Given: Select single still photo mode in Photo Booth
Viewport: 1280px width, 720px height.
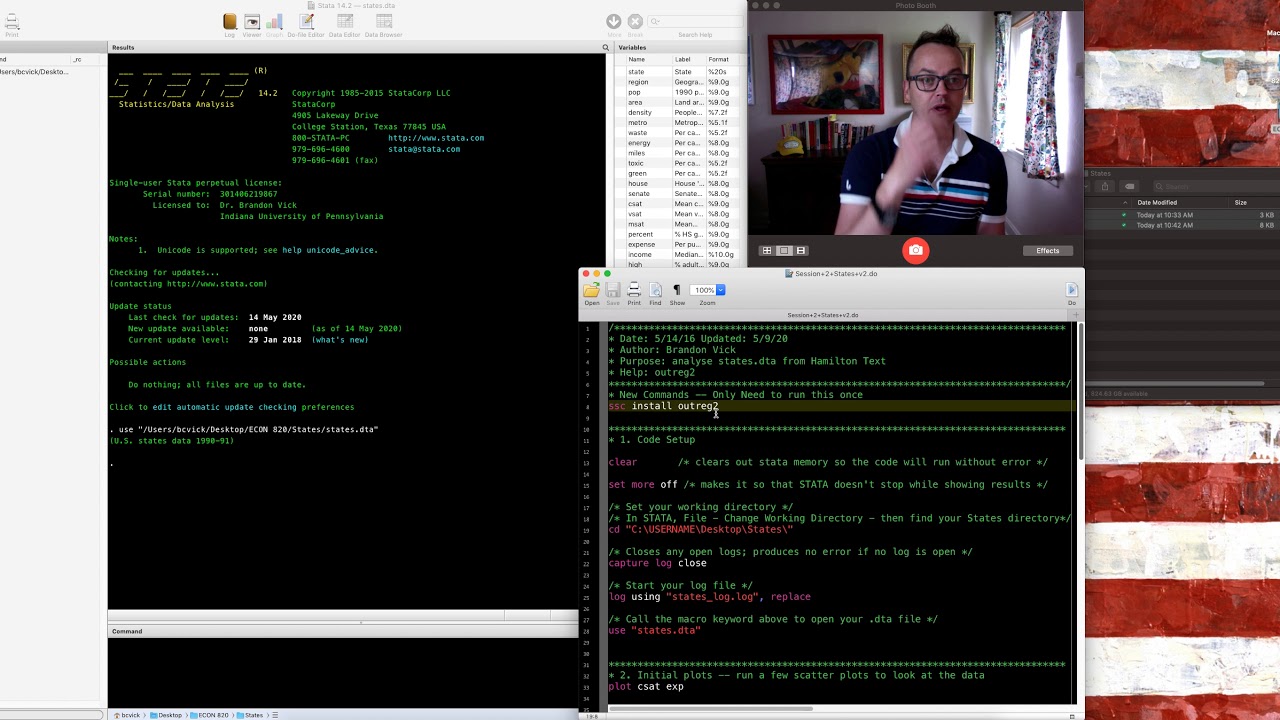Looking at the screenshot, I should 784,250.
